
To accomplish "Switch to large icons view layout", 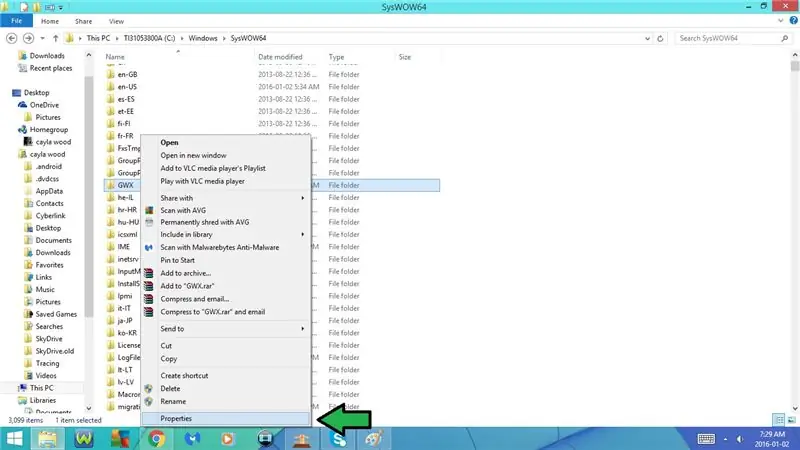I will coord(791,420).
